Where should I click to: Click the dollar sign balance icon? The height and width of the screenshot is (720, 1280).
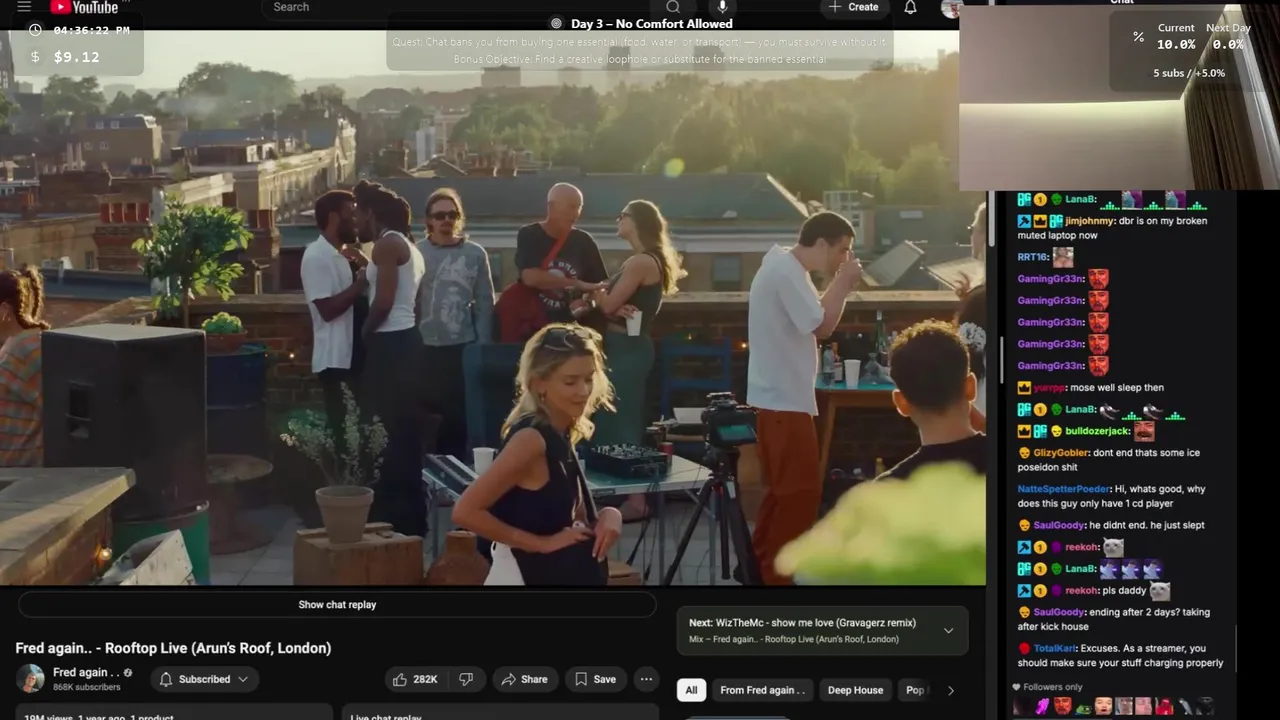point(35,57)
